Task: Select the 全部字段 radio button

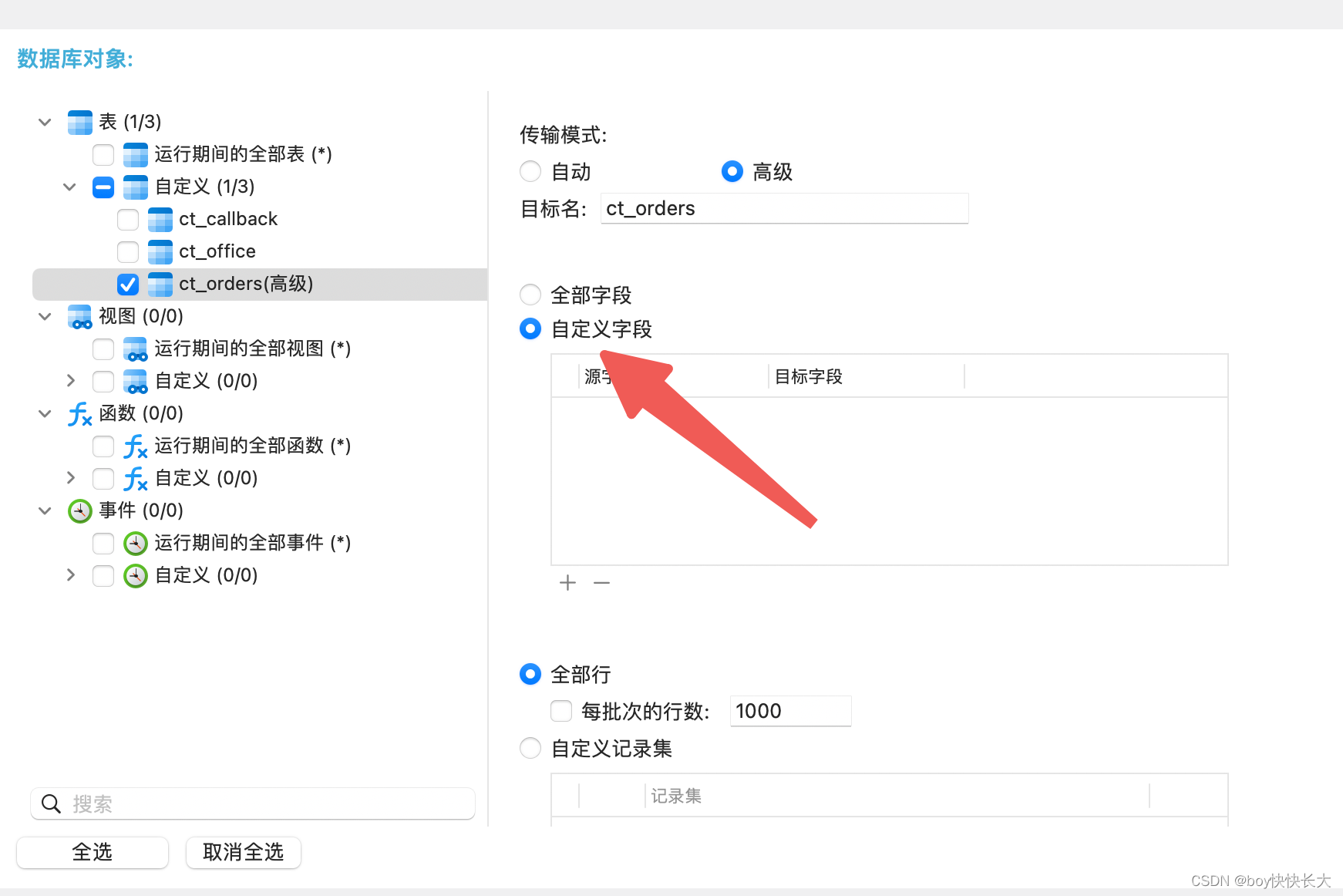Action: coord(530,295)
